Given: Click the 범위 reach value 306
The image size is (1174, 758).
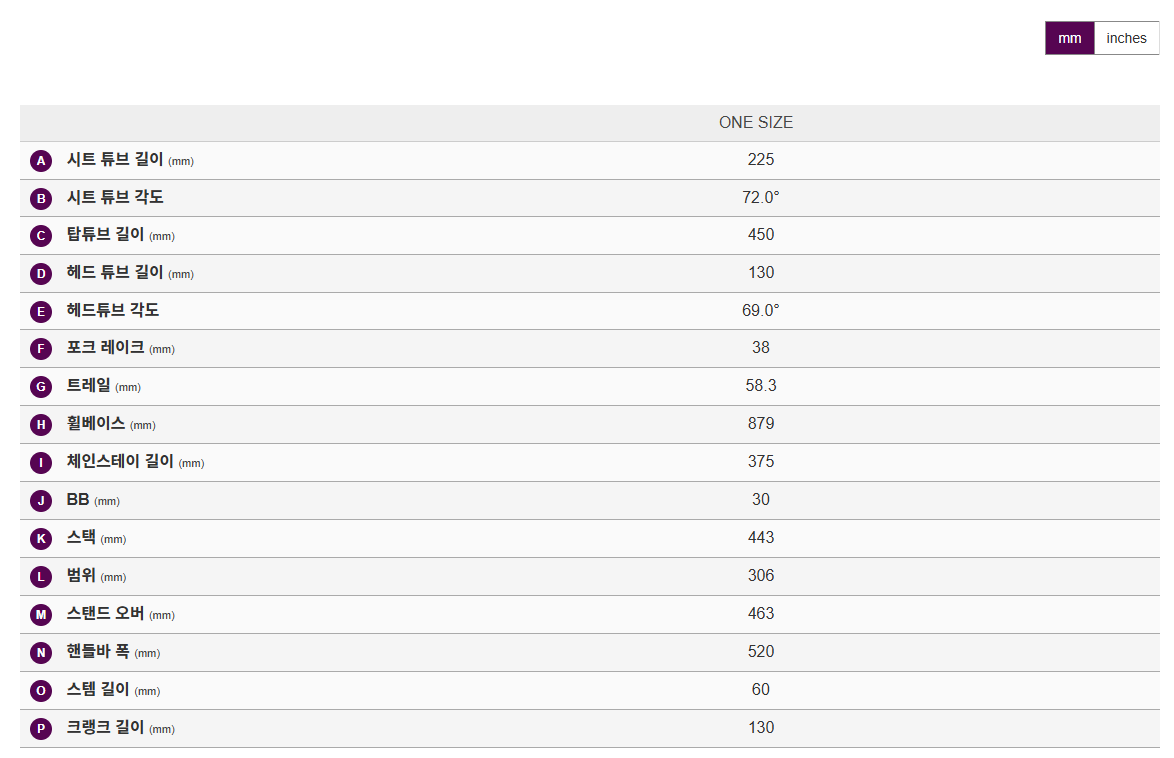Looking at the screenshot, I should pyautogui.click(x=761, y=576).
